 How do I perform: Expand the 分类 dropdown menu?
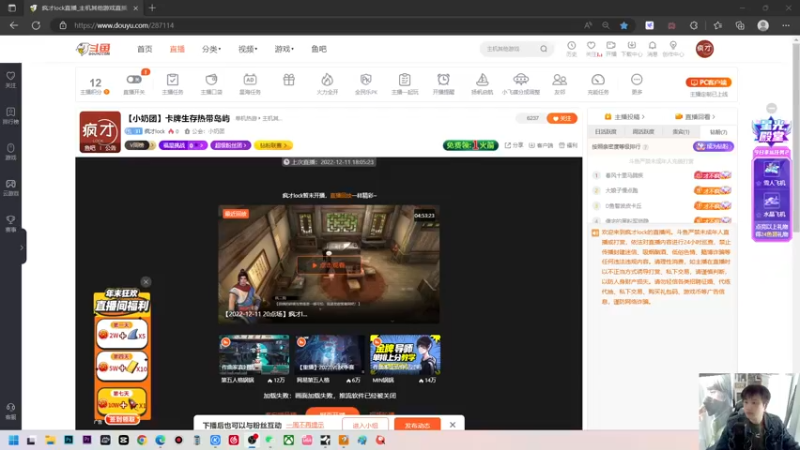211,49
